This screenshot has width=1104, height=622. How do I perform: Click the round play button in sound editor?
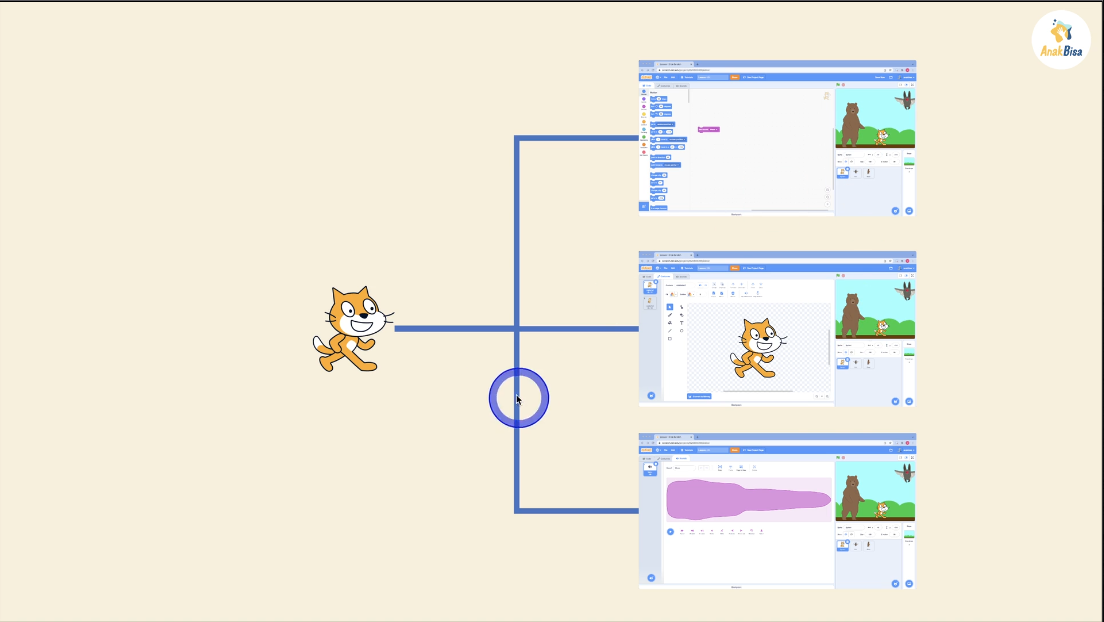click(670, 531)
